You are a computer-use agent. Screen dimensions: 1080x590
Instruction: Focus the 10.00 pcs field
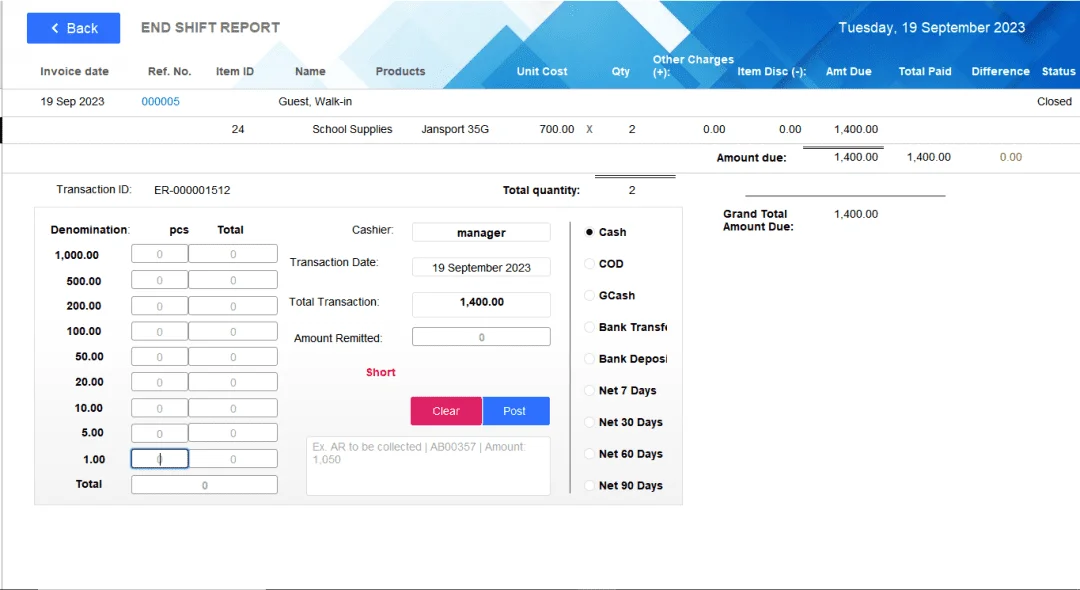tap(159, 408)
